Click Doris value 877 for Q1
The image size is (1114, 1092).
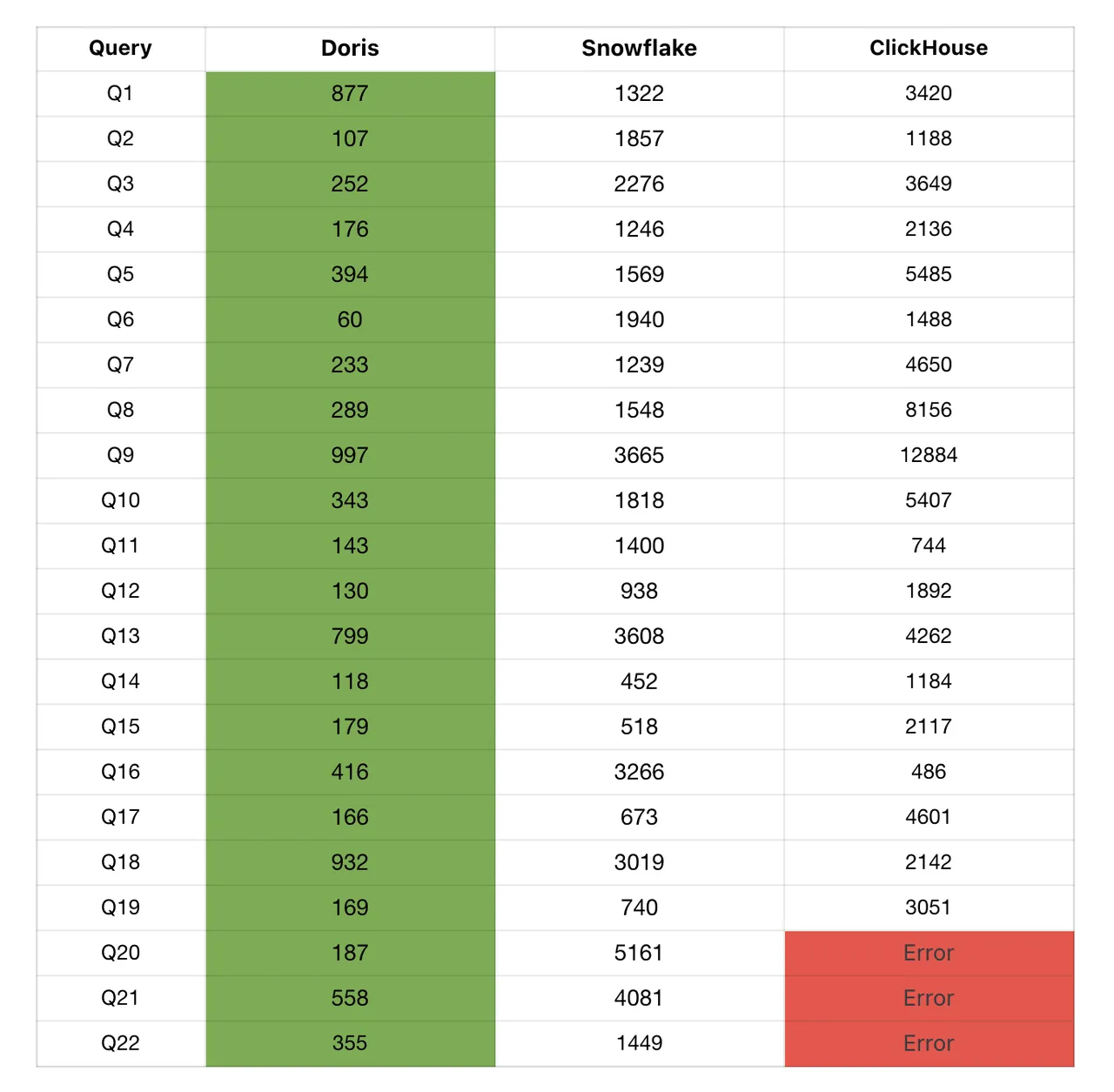pyautogui.click(x=350, y=94)
